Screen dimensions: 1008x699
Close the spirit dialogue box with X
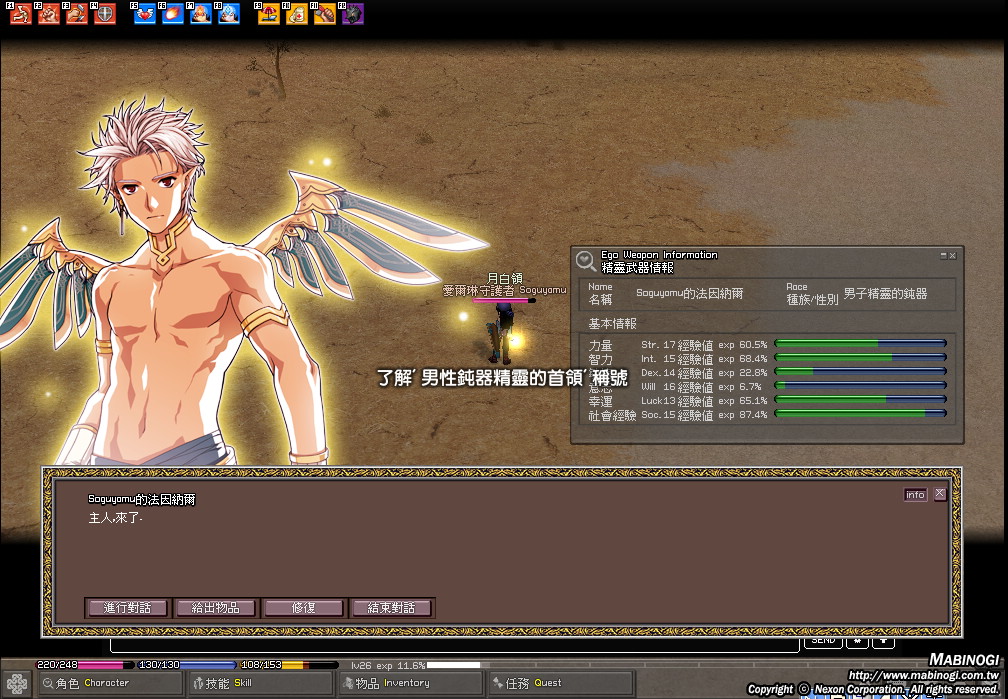tap(940, 494)
